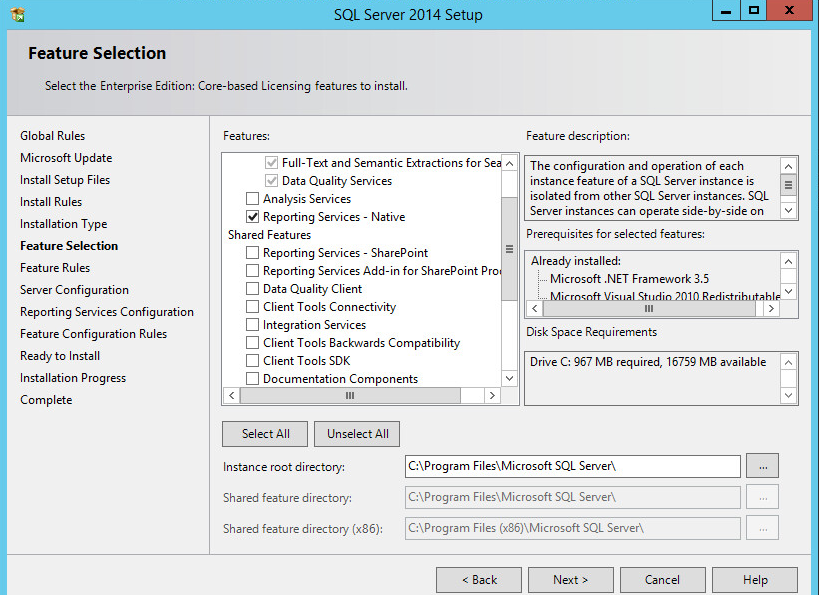Click the feature description scrollbar thumb

[x=789, y=184]
